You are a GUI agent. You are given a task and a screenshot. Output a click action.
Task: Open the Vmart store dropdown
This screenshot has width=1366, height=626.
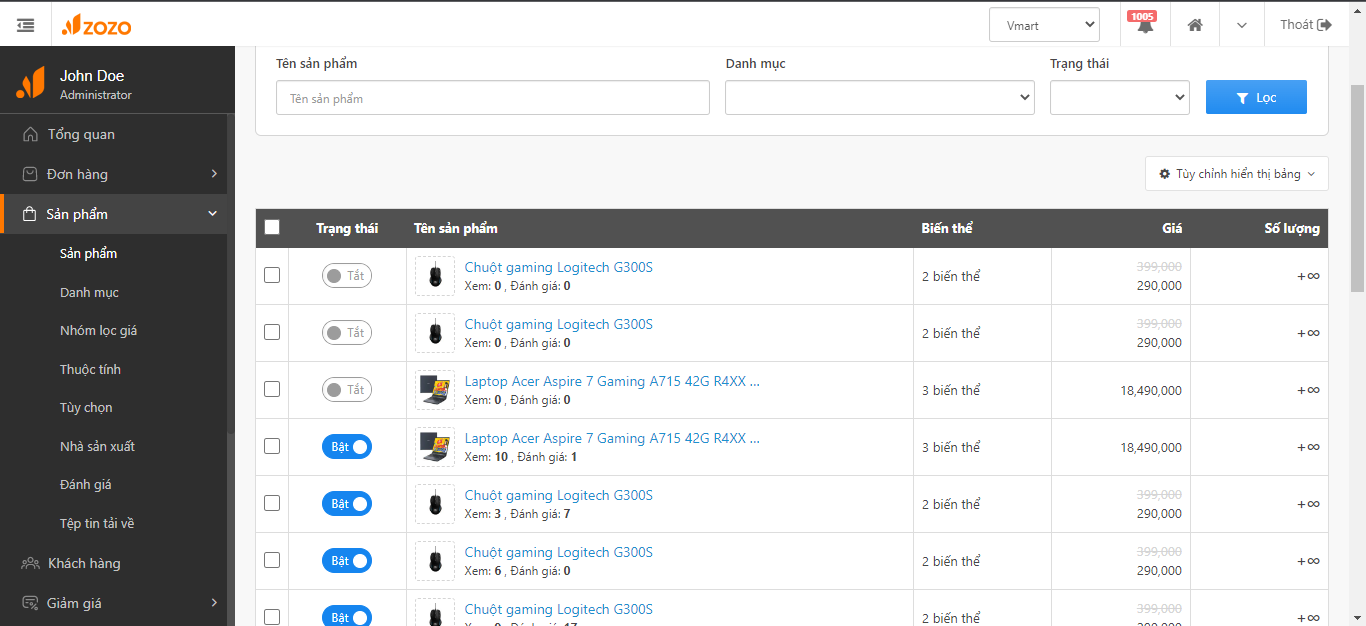1044,25
